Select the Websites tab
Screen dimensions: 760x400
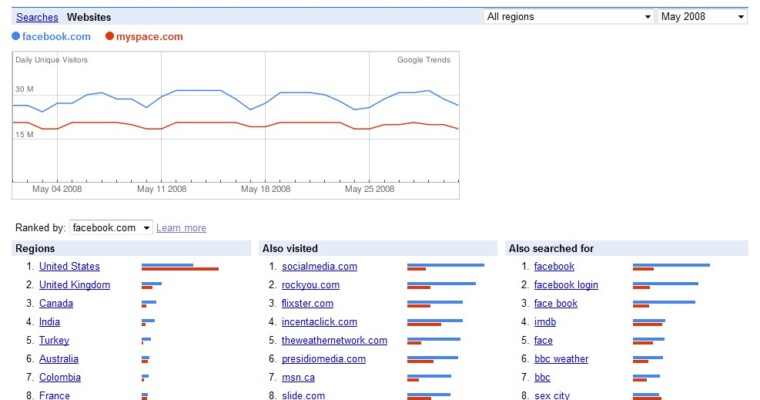(89, 17)
